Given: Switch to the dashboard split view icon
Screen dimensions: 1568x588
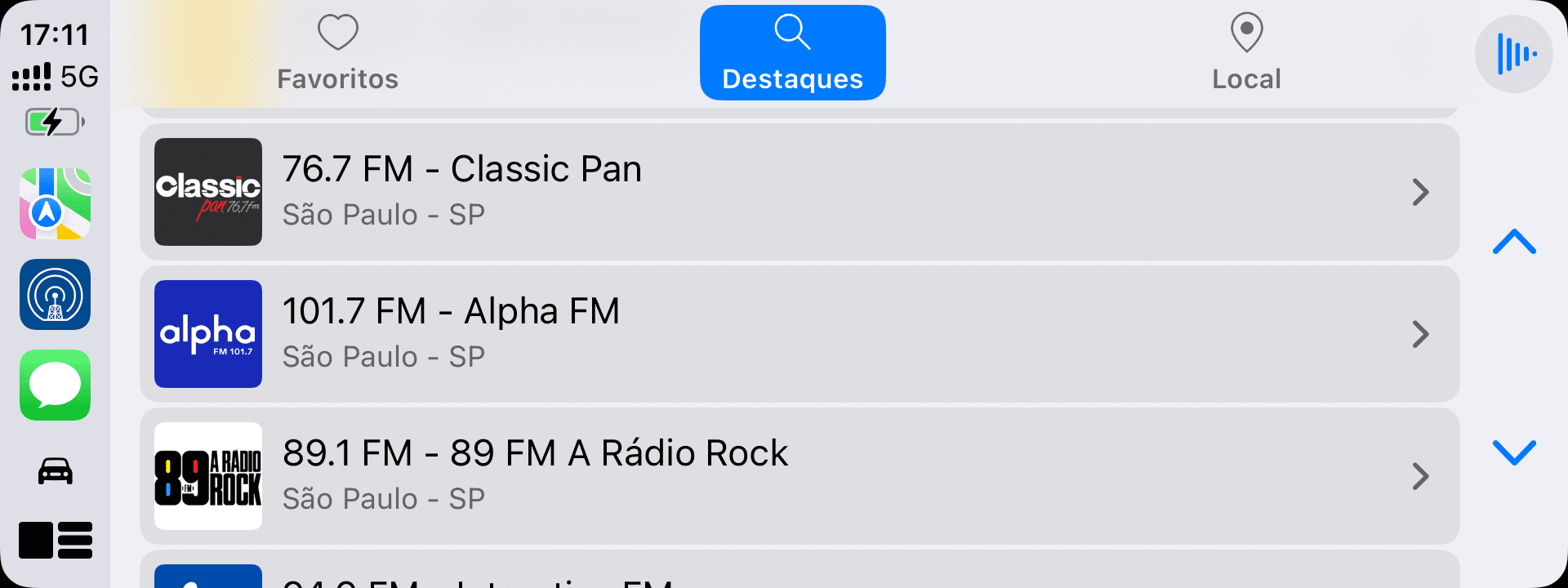Looking at the screenshot, I should [55, 540].
